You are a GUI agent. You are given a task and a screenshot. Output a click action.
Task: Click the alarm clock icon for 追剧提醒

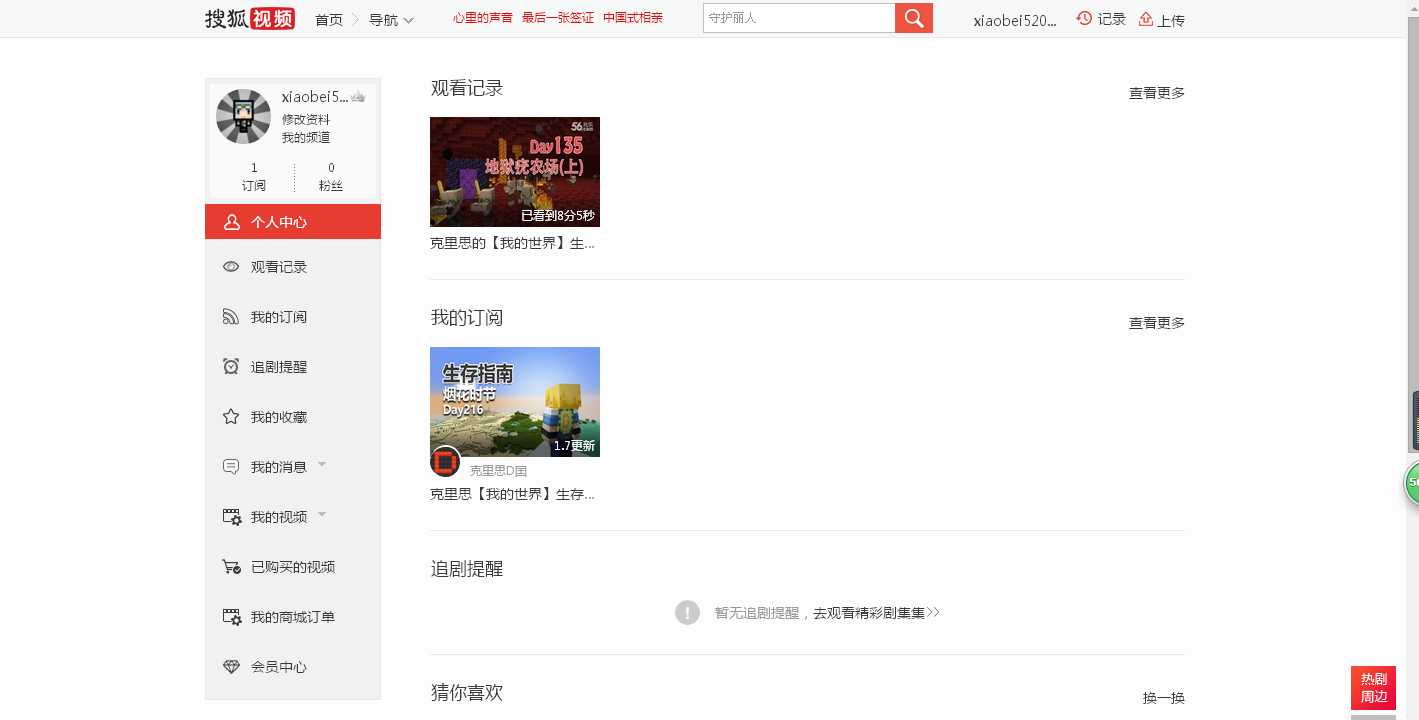(x=231, y=367)
